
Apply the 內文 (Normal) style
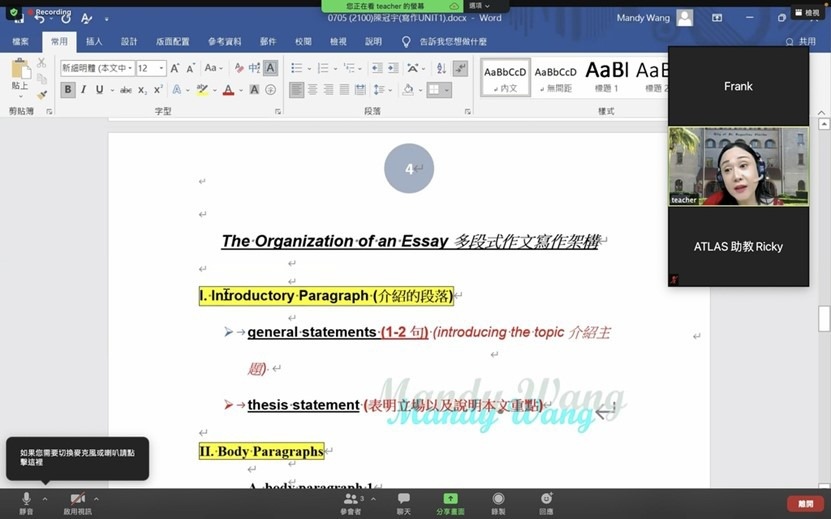505,78
